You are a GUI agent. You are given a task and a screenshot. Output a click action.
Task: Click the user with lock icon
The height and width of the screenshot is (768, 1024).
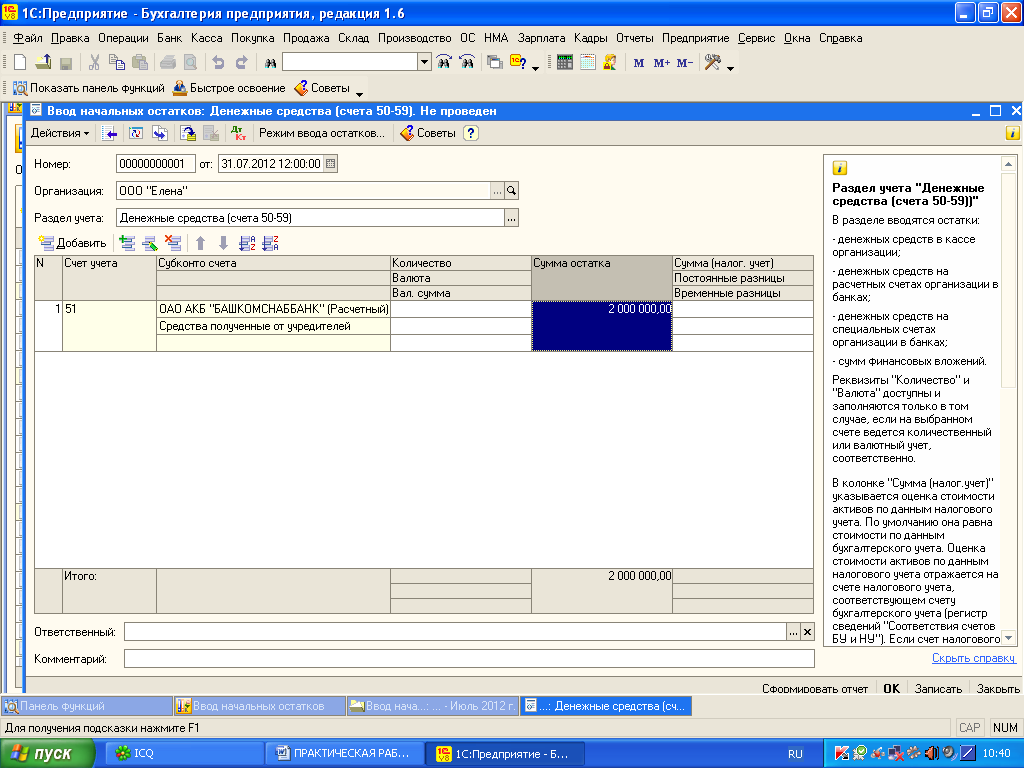coord(610,62)
